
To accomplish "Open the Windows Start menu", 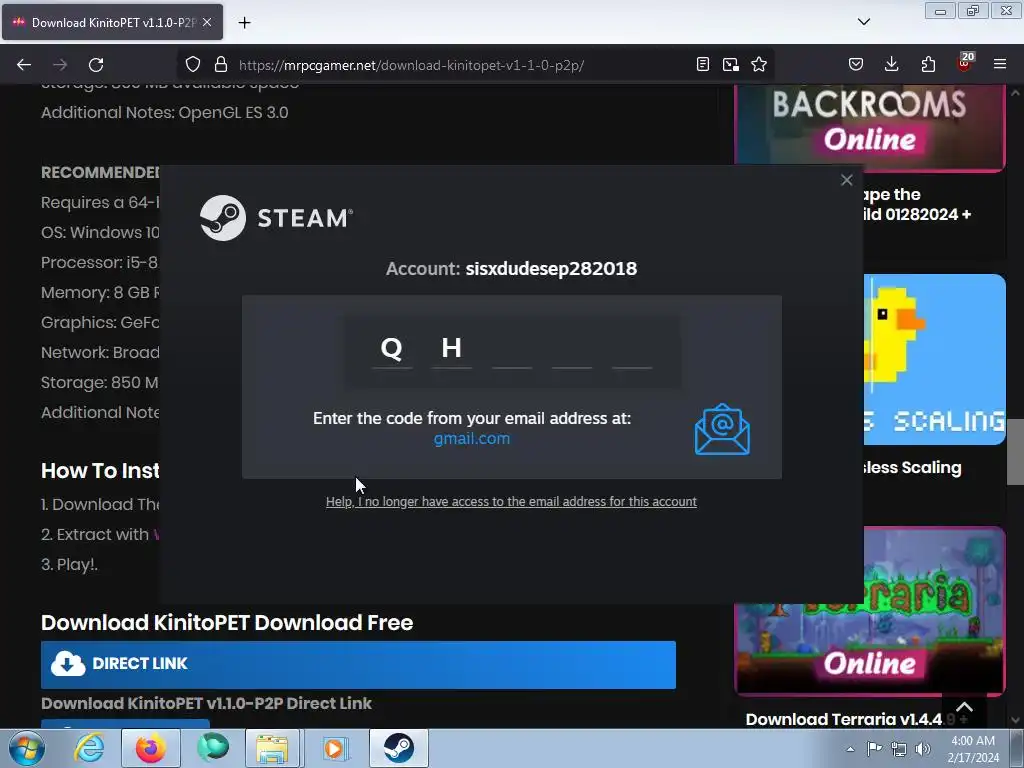I will pyautogui.click(x=27, y=748).
